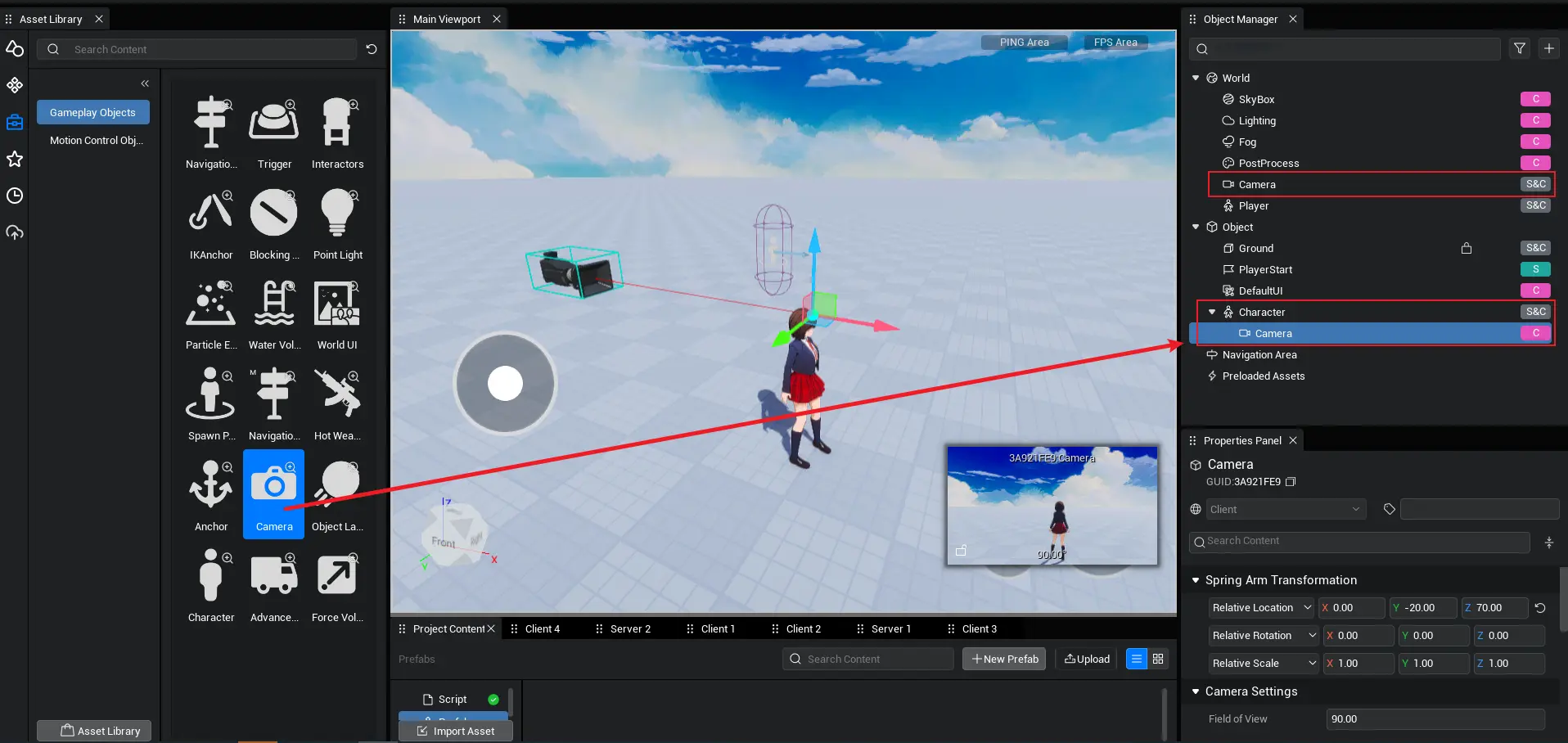Click the camera preview thumbnail

click(1052, 505)
